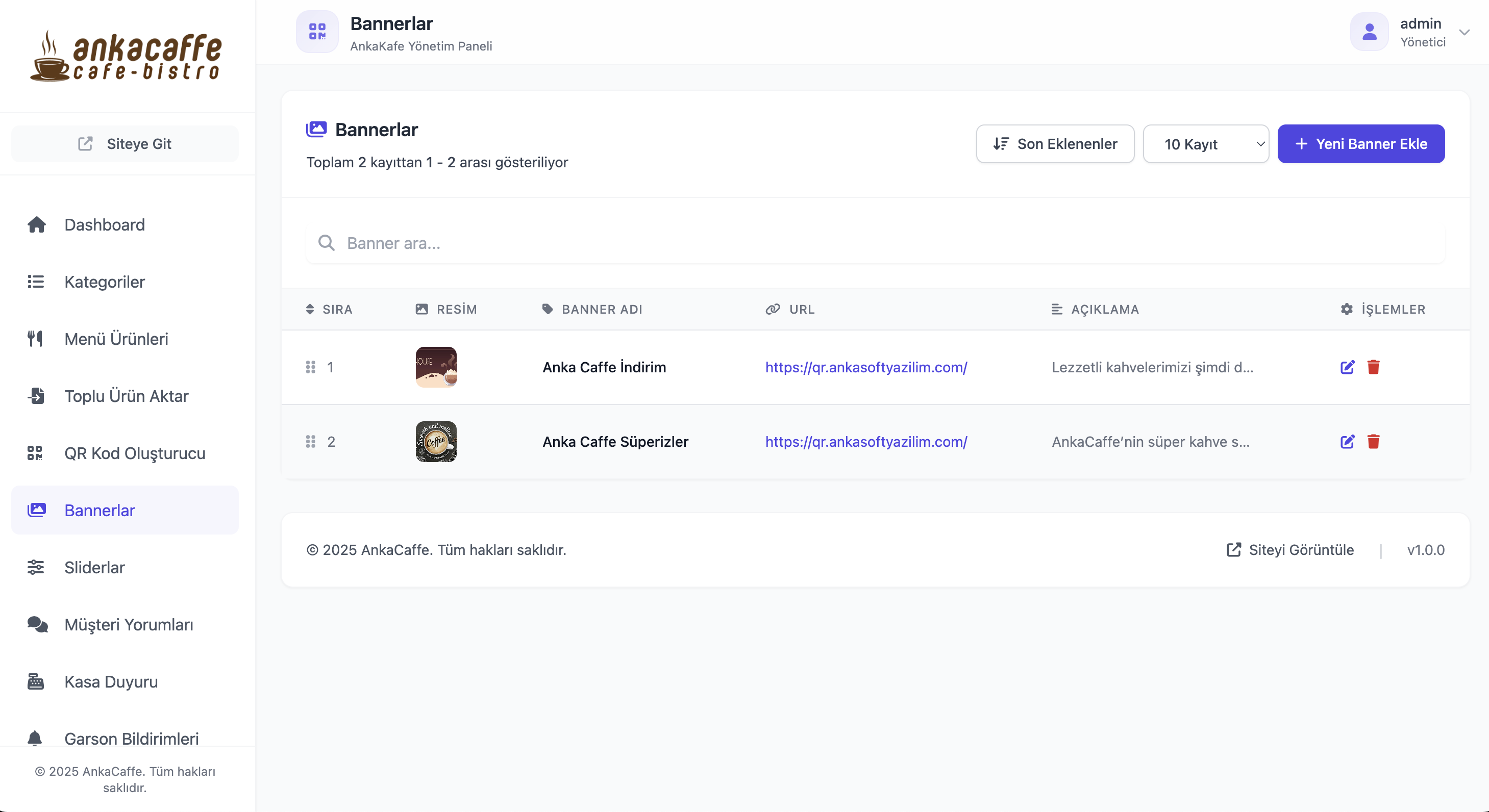Delete the Anka Caffe Süperizler banner
The image size is (1489, 812).
point(1373,442)
